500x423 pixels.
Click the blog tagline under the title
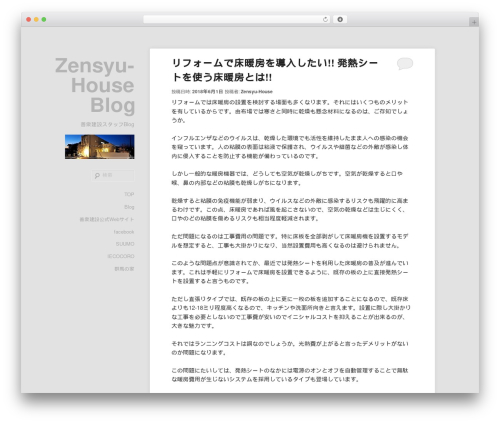point(107,124)
